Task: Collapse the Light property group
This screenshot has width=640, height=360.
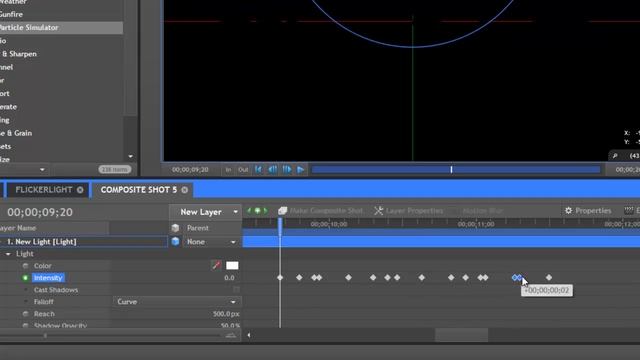Action: point(8,254)
